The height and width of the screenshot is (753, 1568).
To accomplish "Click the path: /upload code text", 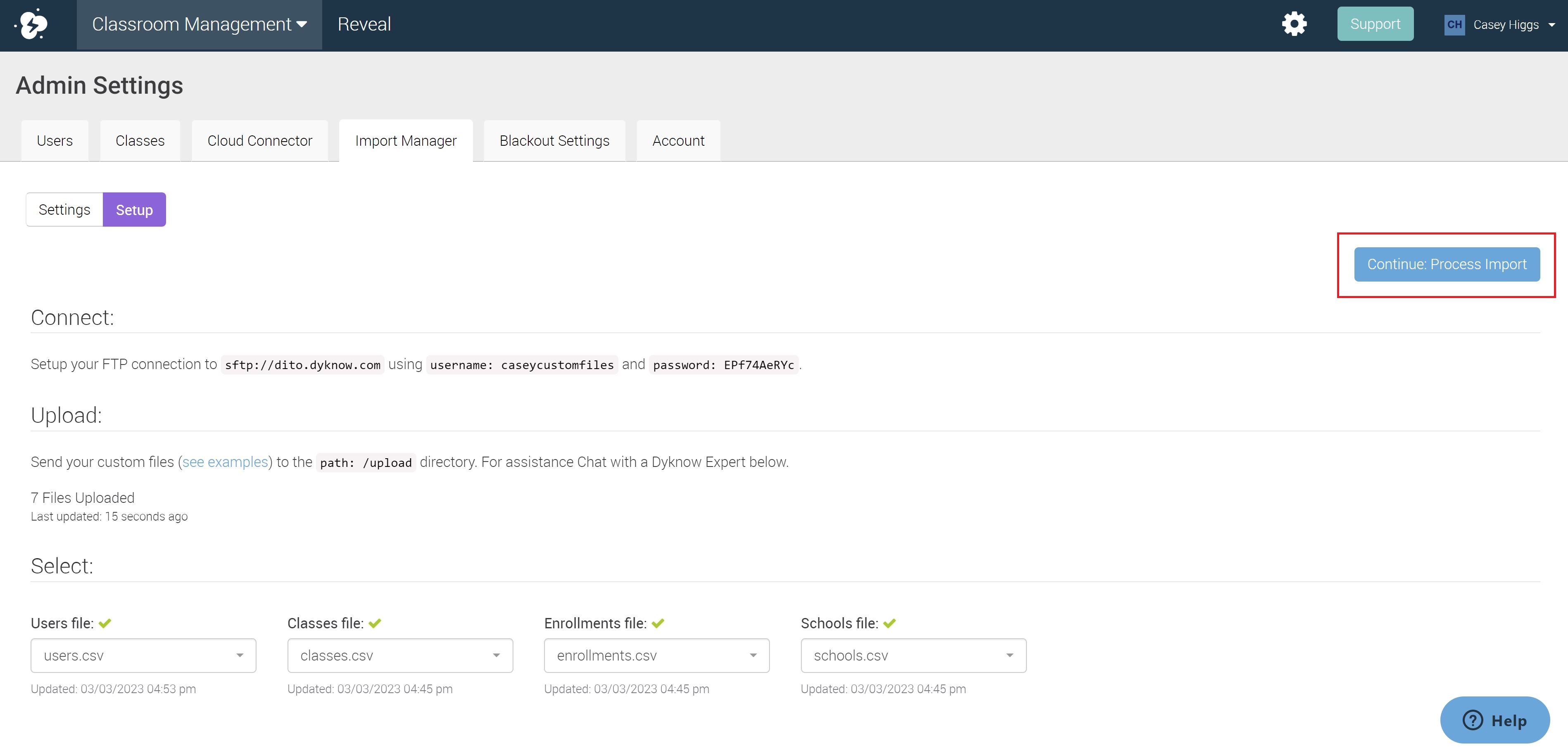I will 366,463.
